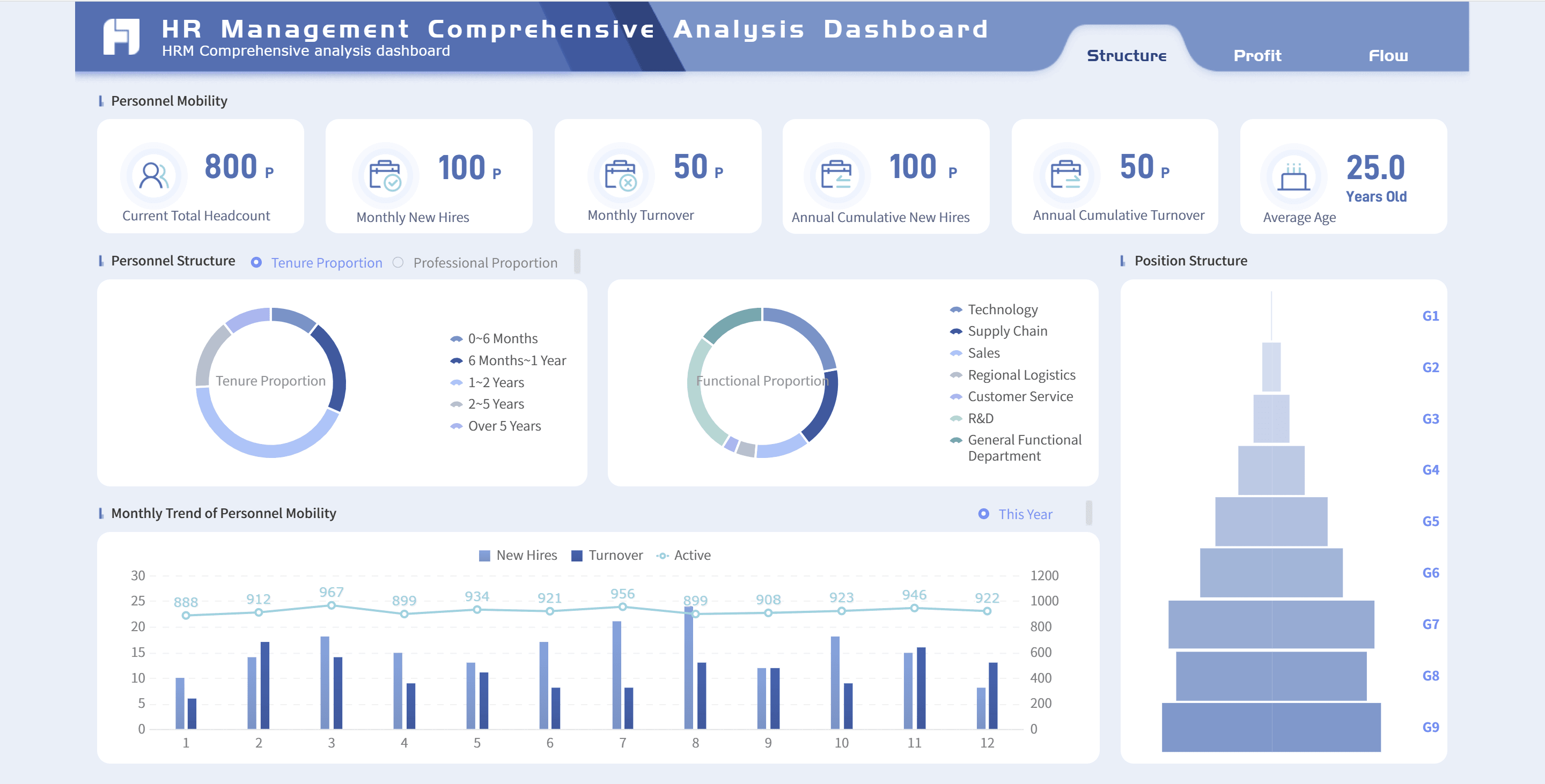Screen dimensions: 1545x784
Task: Click the 956 Active data point label
Action: 622,594
